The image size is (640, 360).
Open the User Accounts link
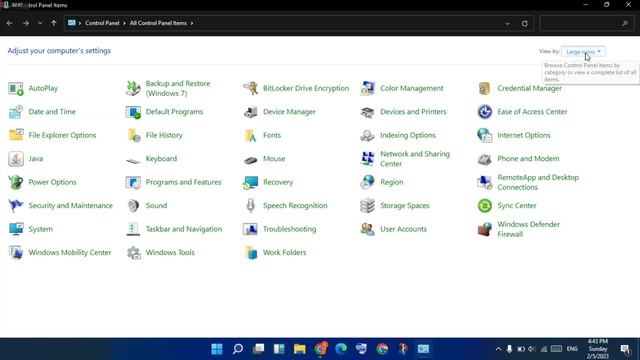coord(403,229)
